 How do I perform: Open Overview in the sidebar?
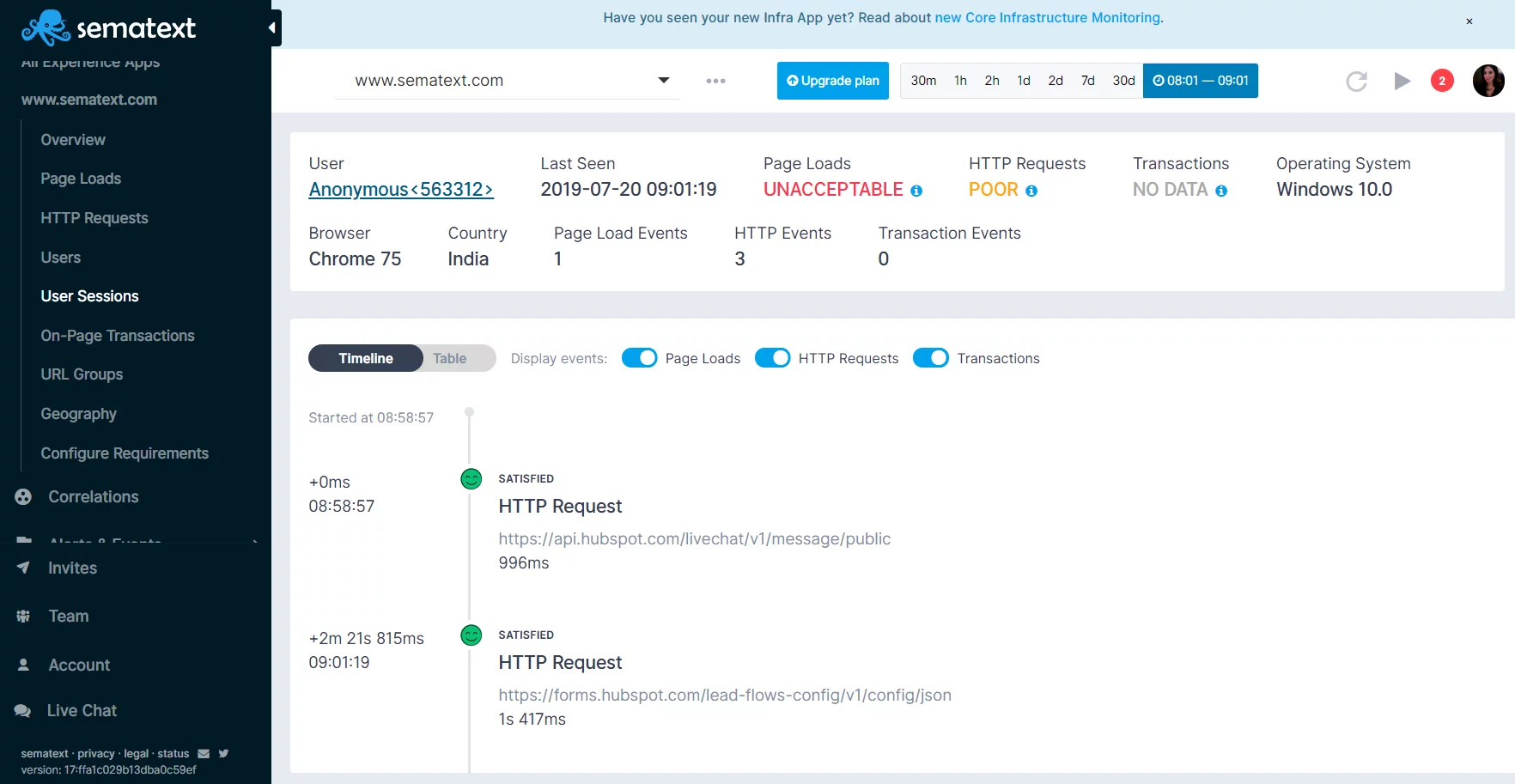73,140
